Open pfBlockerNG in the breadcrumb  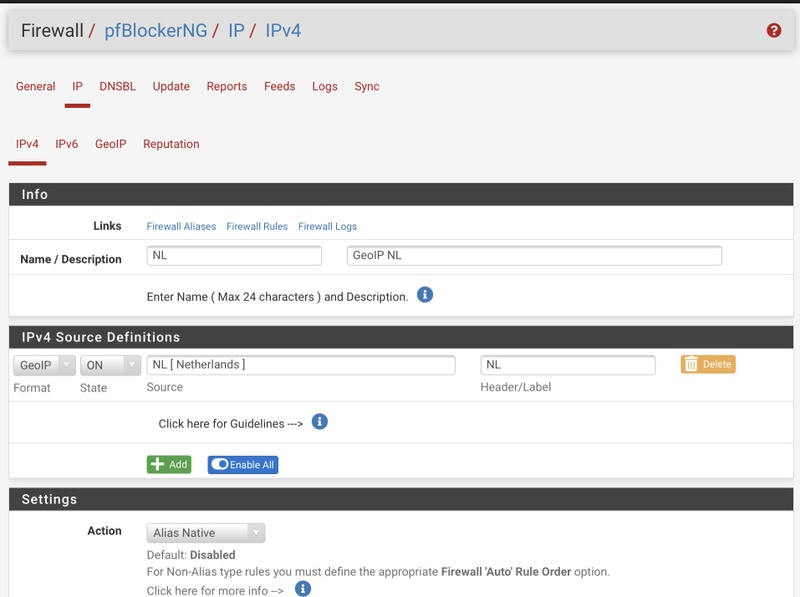coord(156,31)
